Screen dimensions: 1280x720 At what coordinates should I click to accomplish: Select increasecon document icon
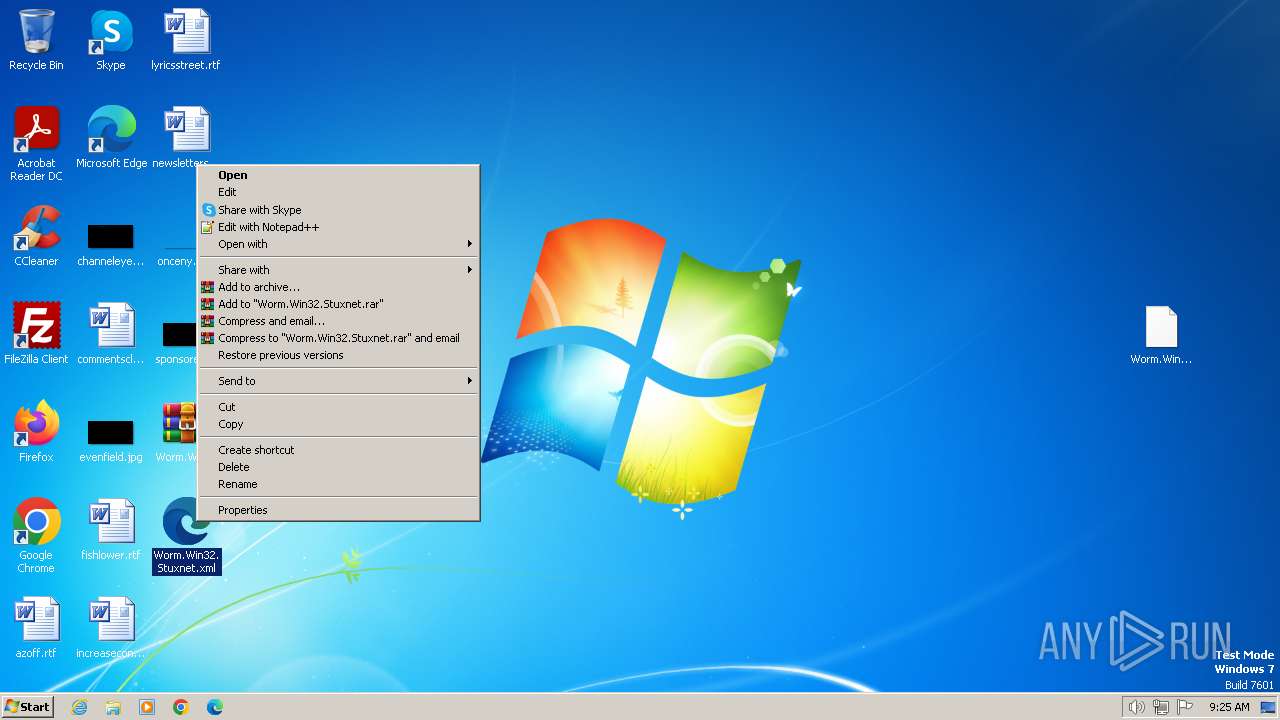[x=111, y=627]
